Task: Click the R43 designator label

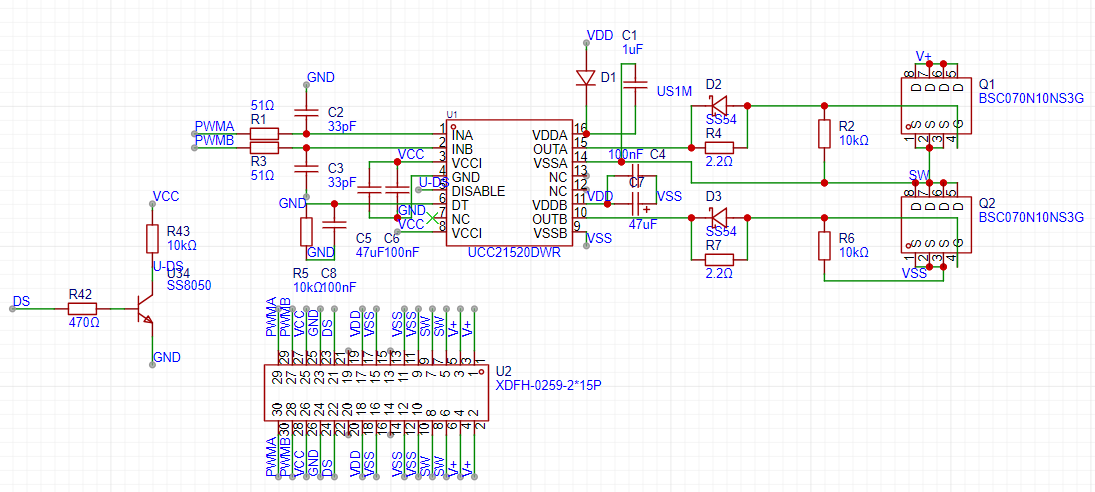Action: coord(179,231)
